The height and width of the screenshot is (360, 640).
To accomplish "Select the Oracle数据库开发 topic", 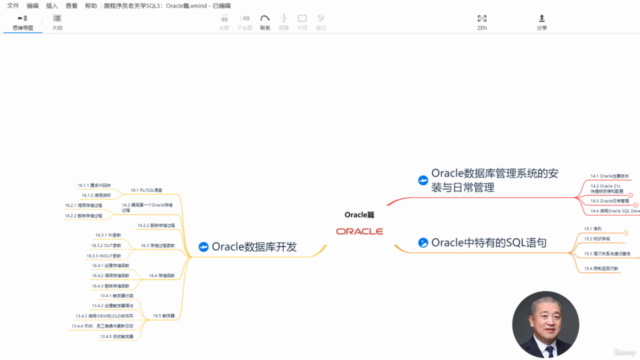I will pos(254,247).
